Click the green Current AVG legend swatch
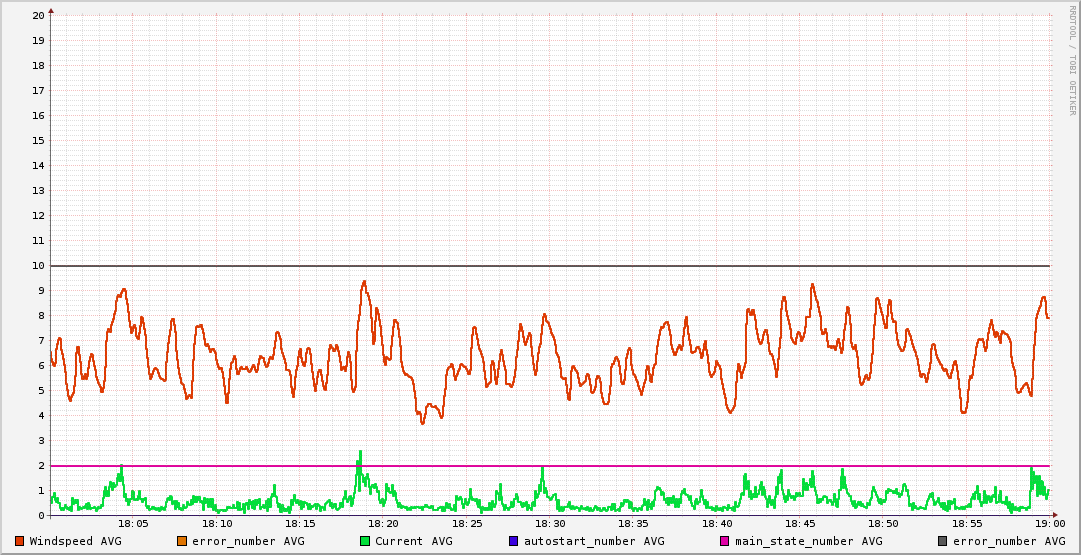1081x555 pixels. [365, 541]
